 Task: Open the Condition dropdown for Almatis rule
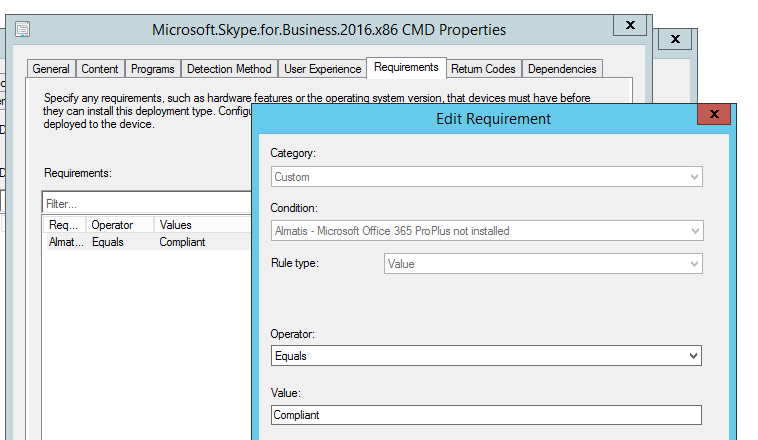[x=487, y=231]
